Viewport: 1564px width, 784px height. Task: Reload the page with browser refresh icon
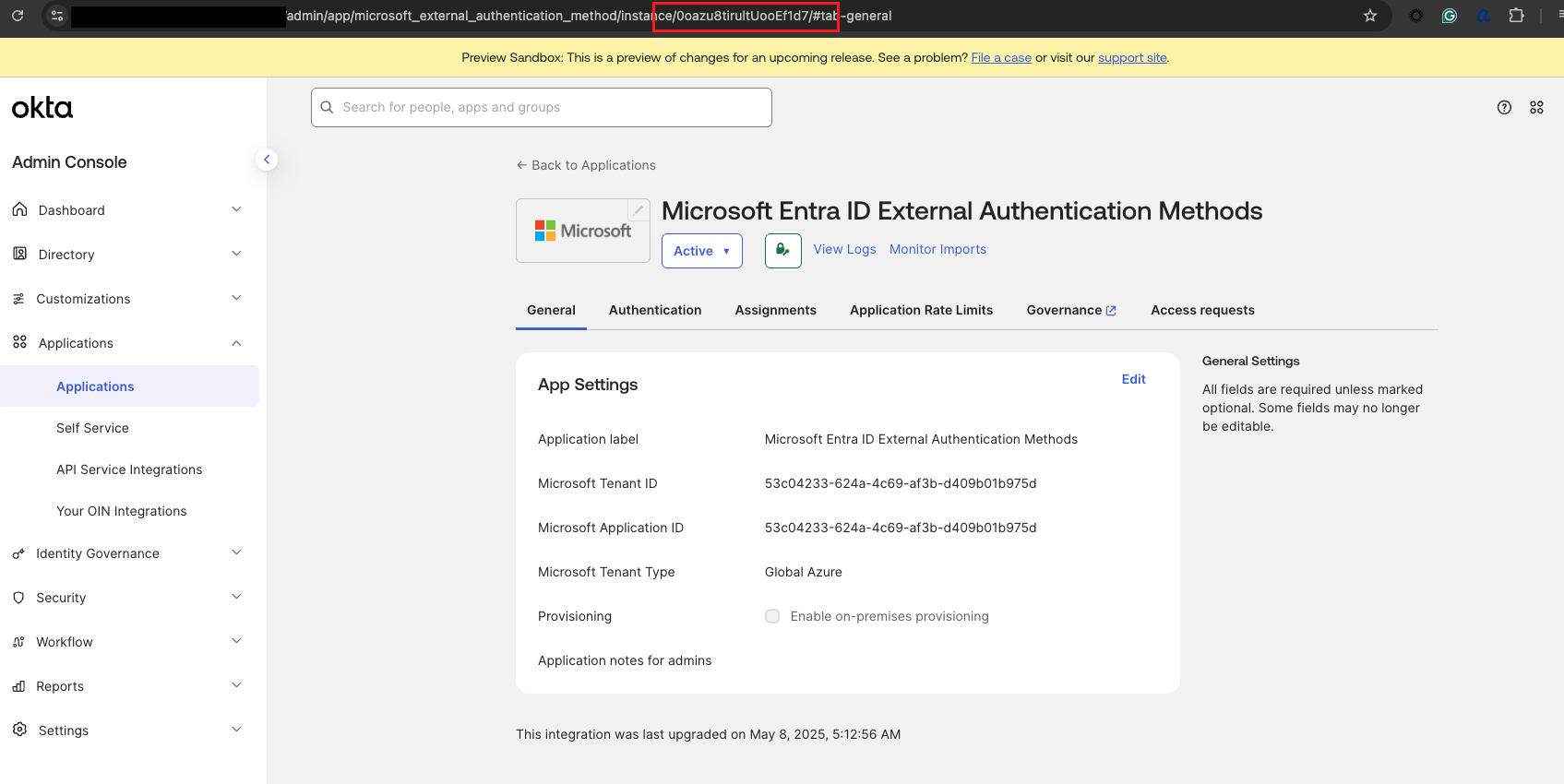(18, 16)
